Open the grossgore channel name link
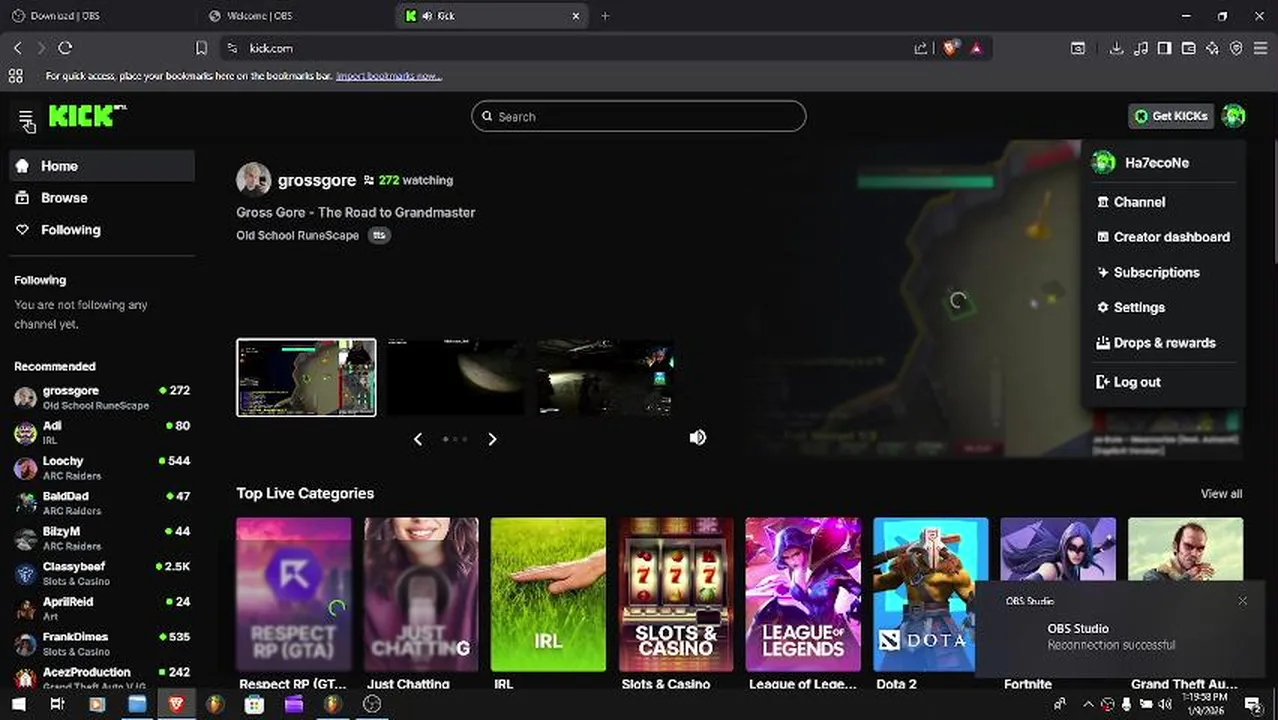The height and width of the screenshot is (720, 1278). click(316, 180)
